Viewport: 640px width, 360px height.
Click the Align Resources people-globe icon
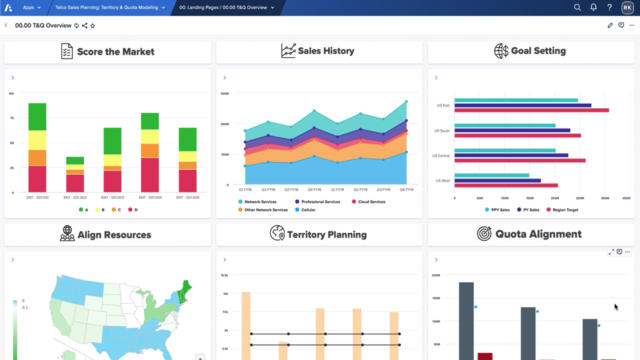pos(67,233)
